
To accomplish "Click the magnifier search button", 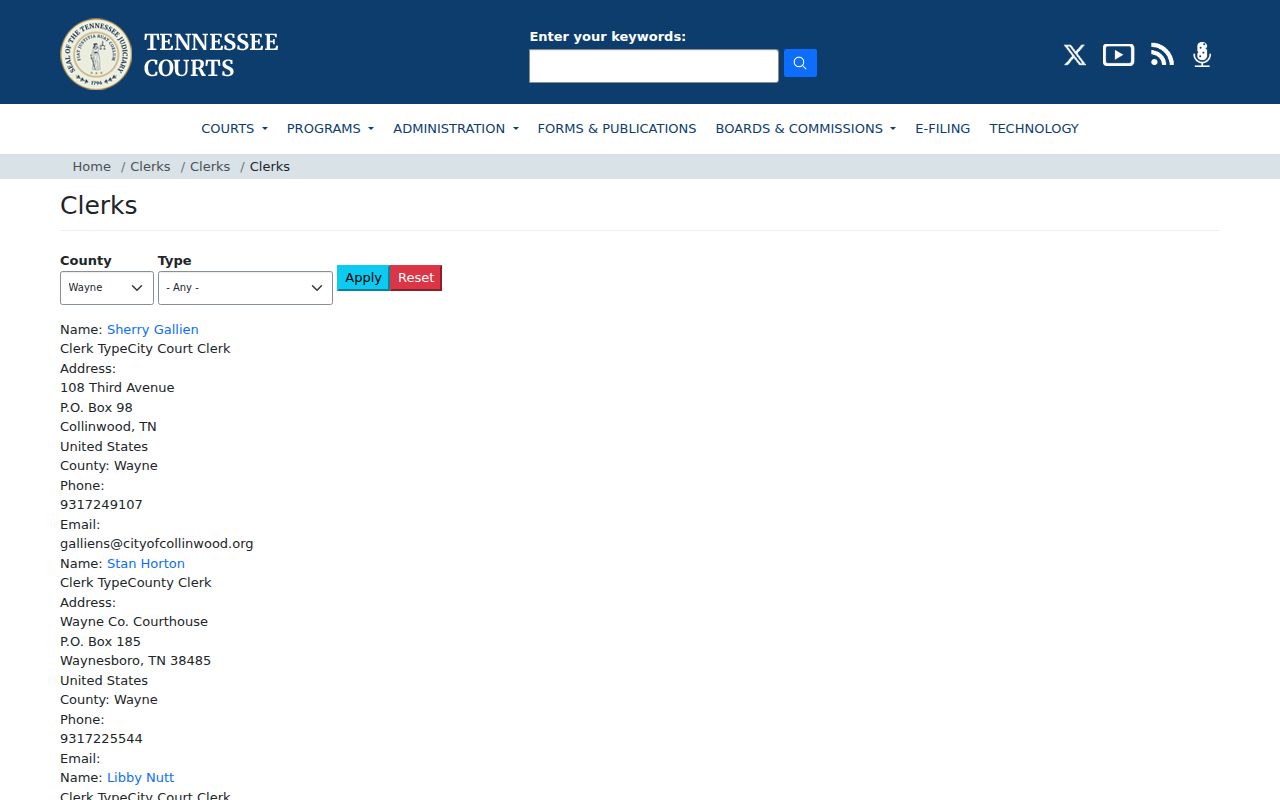I will pos(800,63).
